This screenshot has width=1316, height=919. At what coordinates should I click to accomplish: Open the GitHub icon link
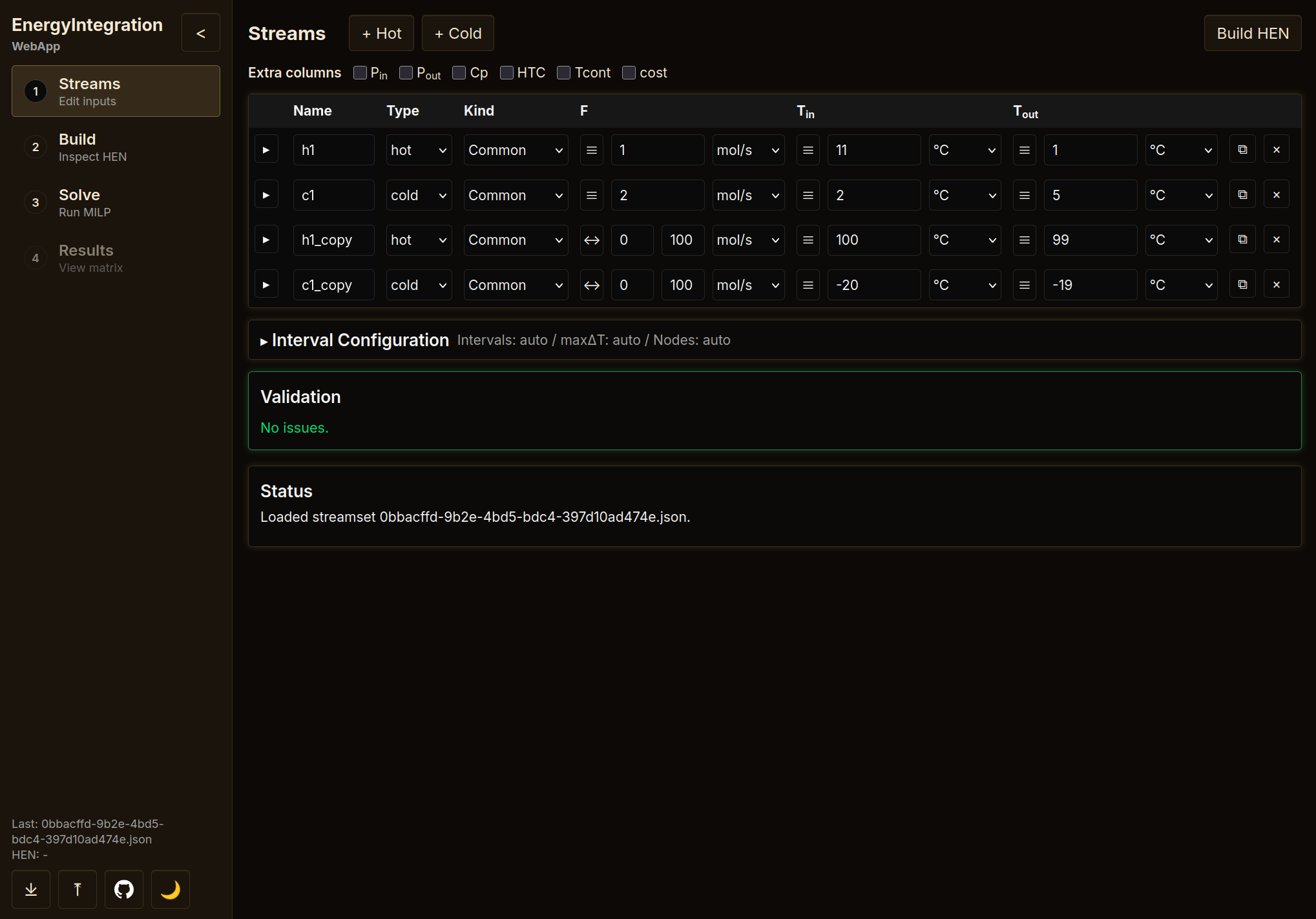(x=124, y=889)
